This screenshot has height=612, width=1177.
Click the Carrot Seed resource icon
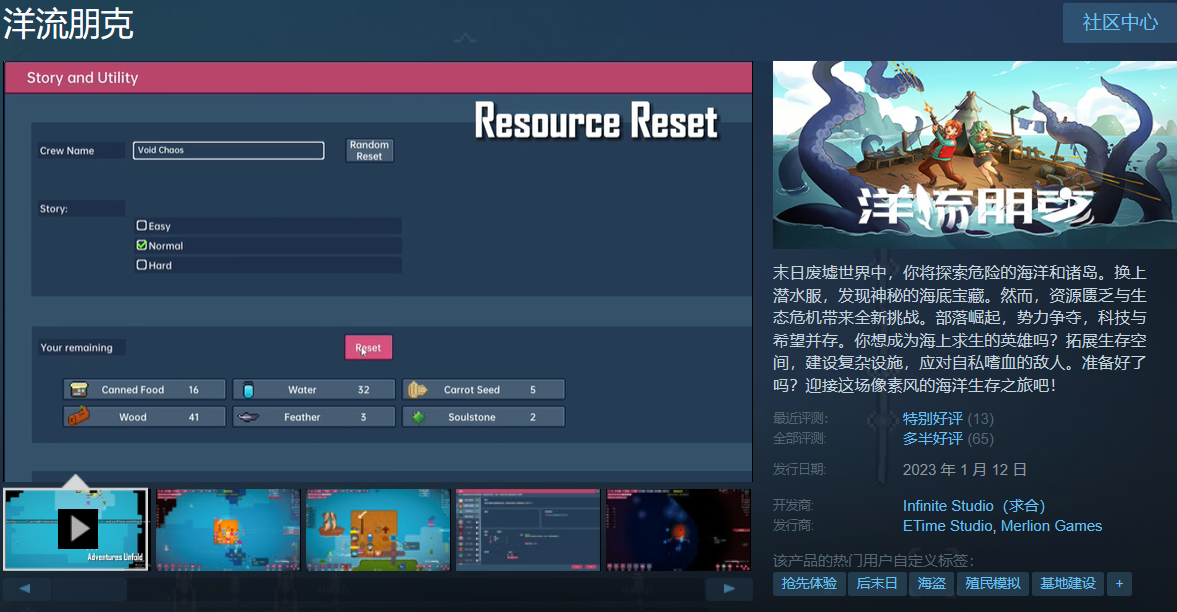click(x=417, y=390)
